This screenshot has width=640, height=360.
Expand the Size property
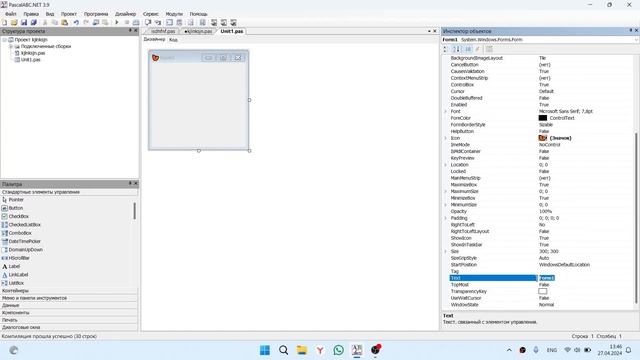(x=445, y=251)
